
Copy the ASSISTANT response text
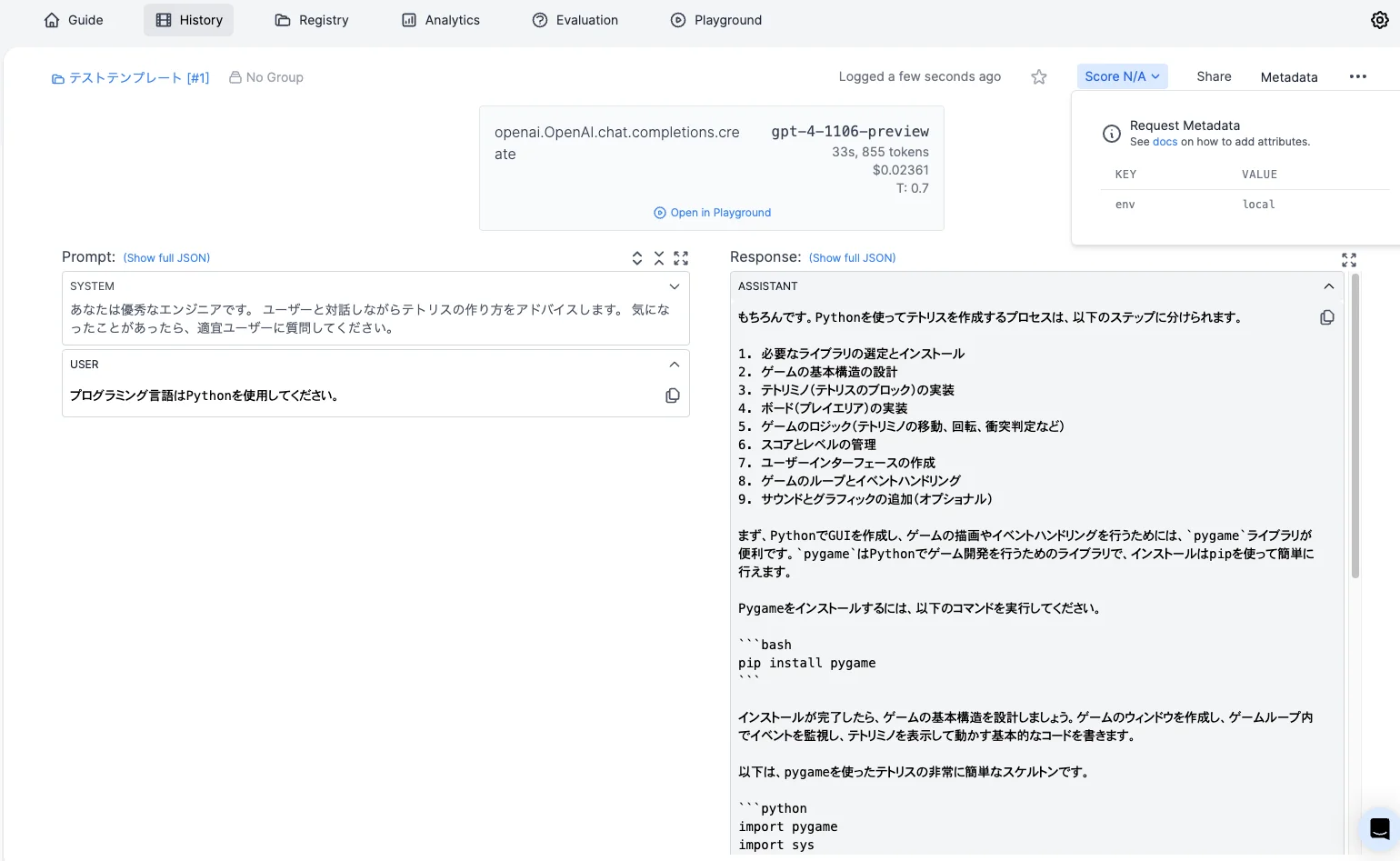click(1327, 317)
